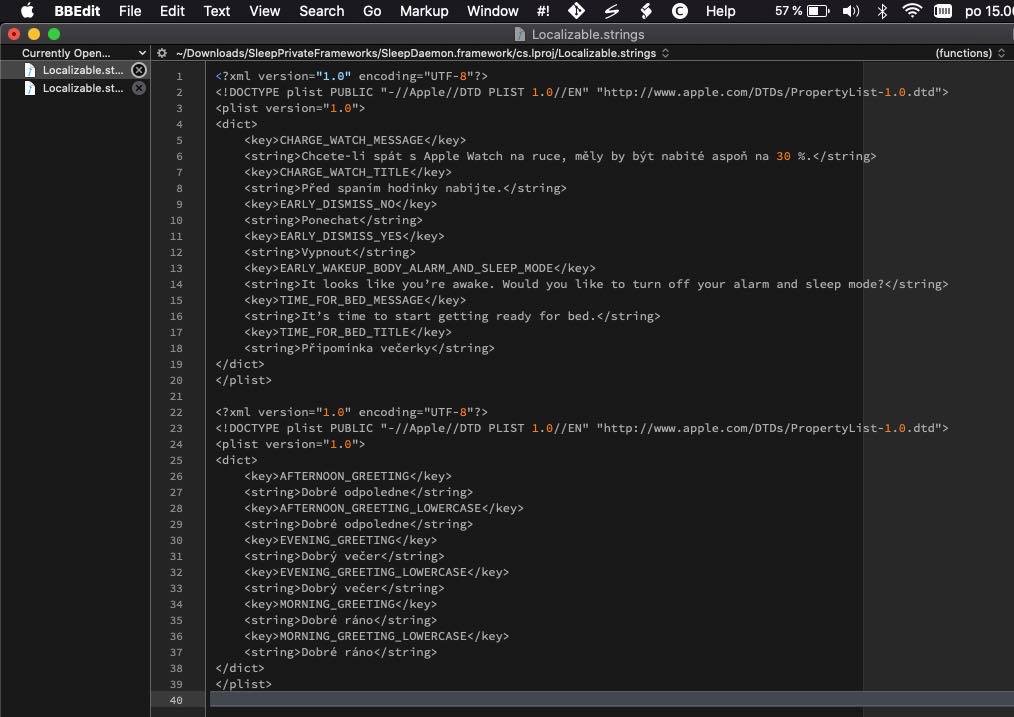Open the Markup menu
The width and height of the screenshot is (1014, 717).
click(424, 11)
